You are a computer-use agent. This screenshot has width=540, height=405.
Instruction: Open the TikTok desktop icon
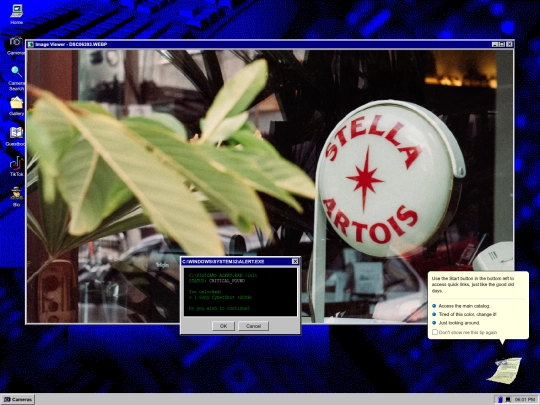pos(16,166)
